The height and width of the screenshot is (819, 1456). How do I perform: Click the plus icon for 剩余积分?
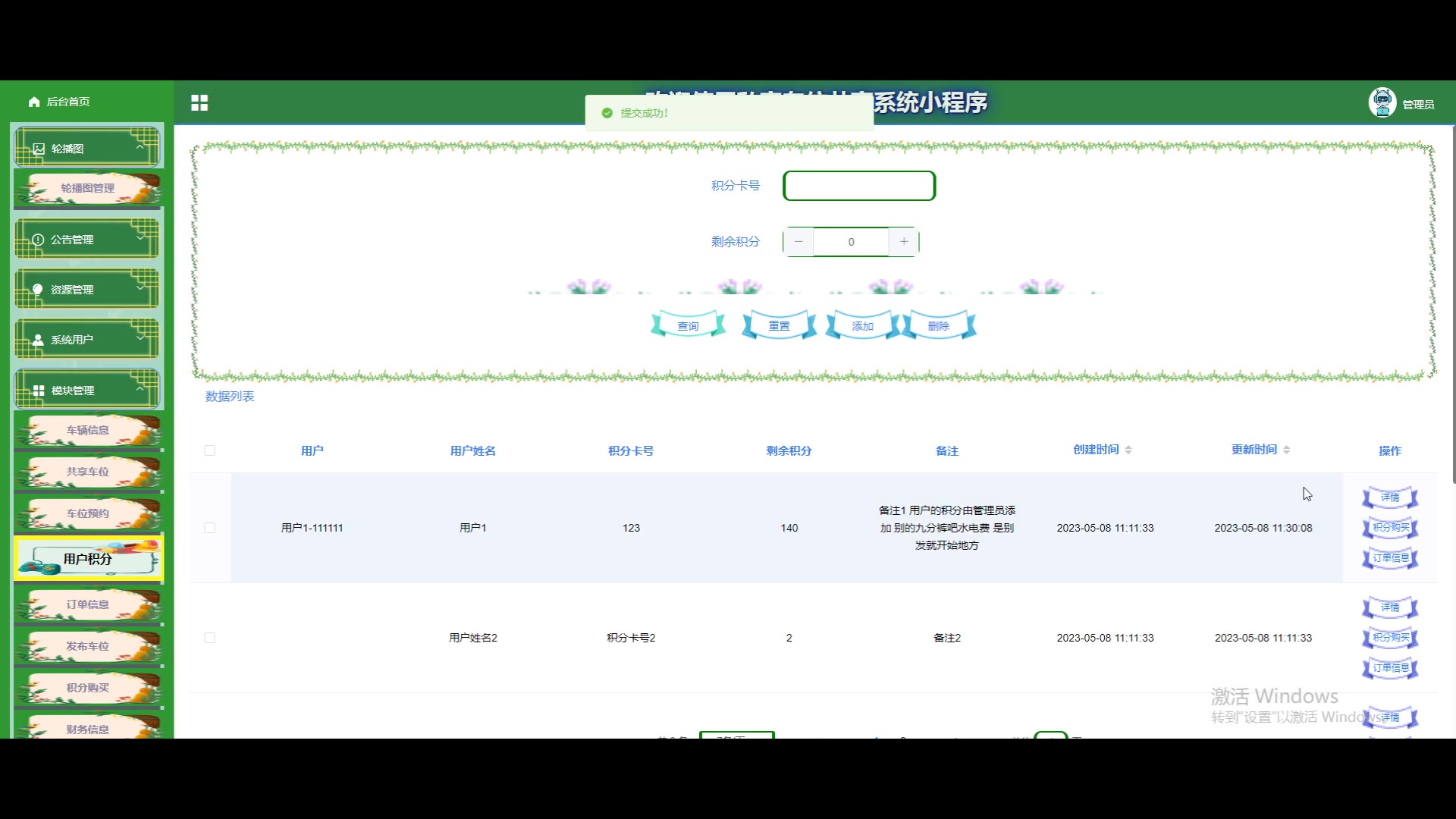coord(903,242)
